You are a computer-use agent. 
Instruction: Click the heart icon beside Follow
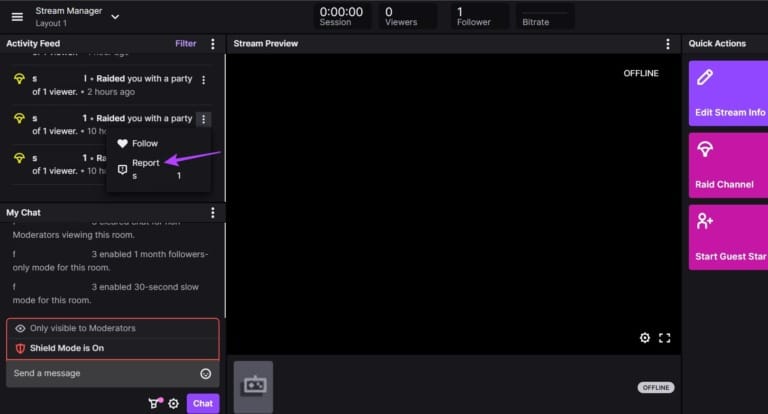(122, 144)
